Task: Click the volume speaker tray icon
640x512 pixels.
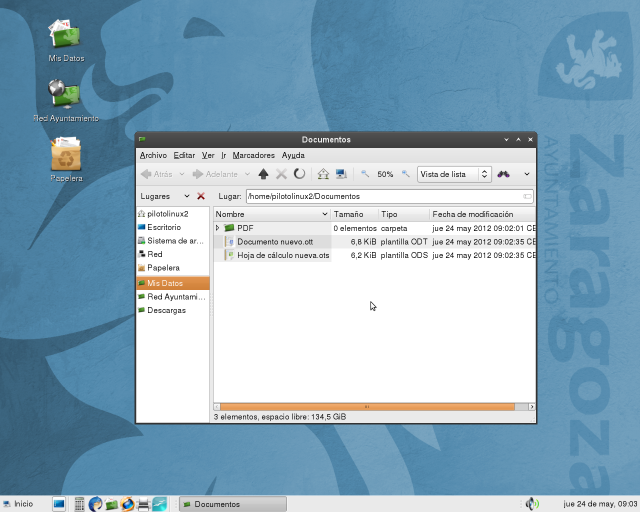Action: [x=532, y=504]
